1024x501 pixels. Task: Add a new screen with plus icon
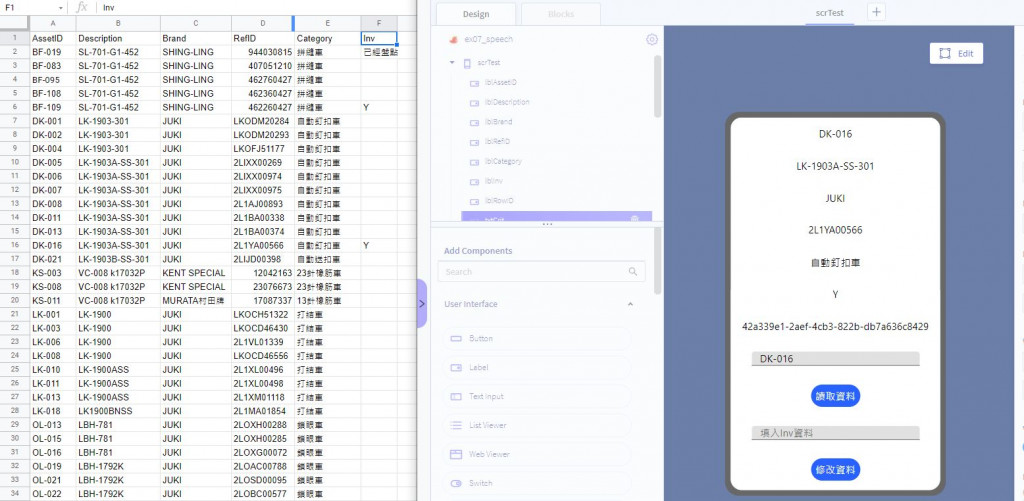point(876,12)
